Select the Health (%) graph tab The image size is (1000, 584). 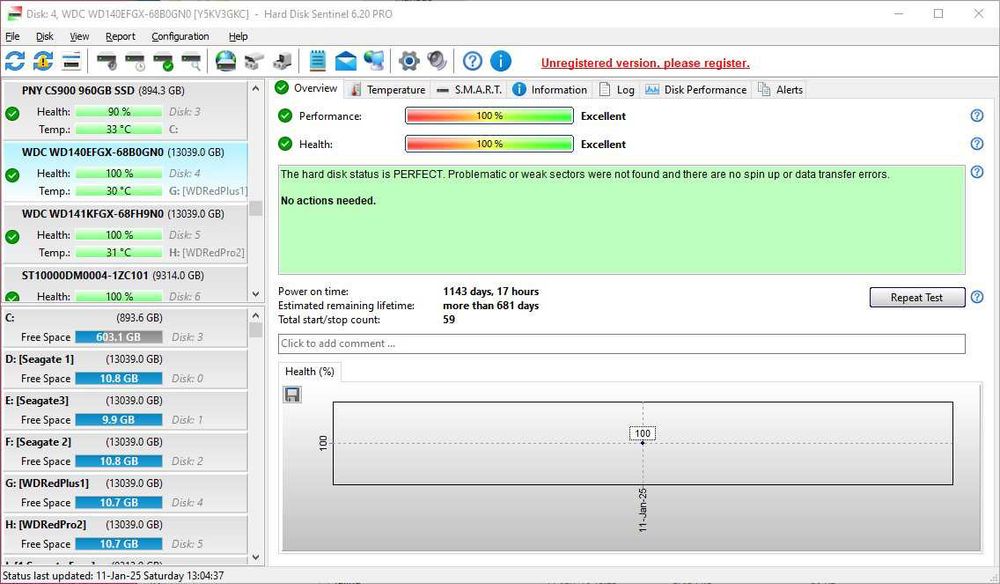point(310,372)
